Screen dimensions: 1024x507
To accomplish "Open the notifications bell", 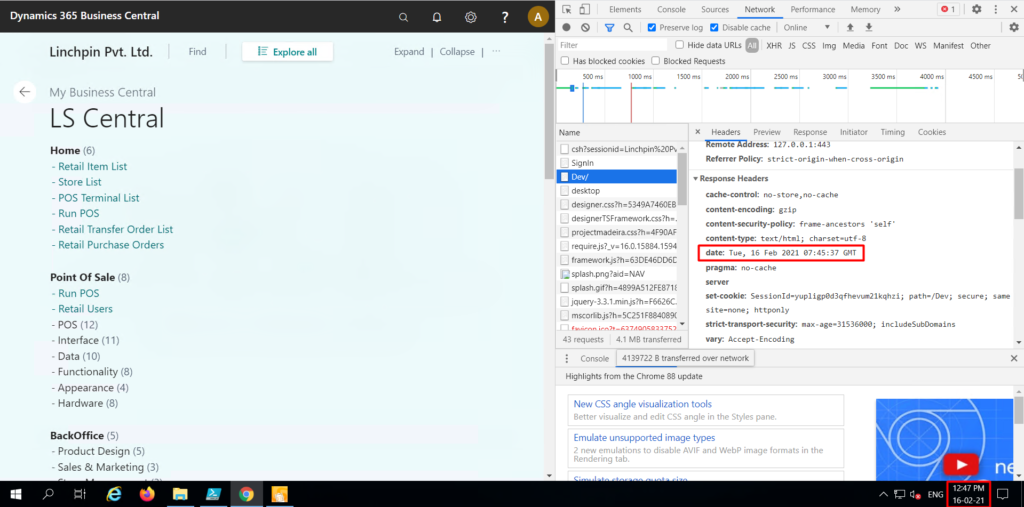I will coord(437,17).
